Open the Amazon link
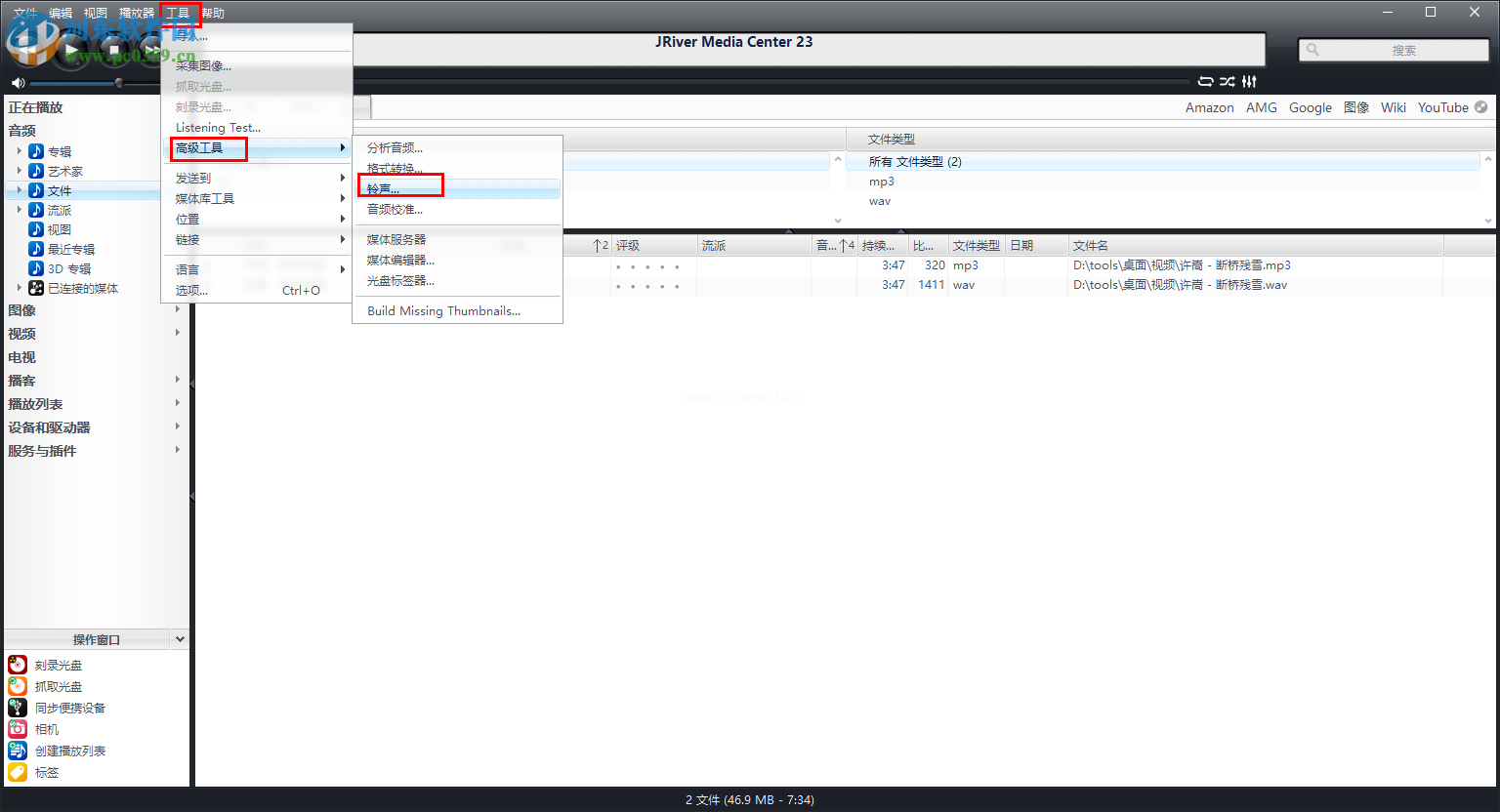 click(x=1210, y=107)
